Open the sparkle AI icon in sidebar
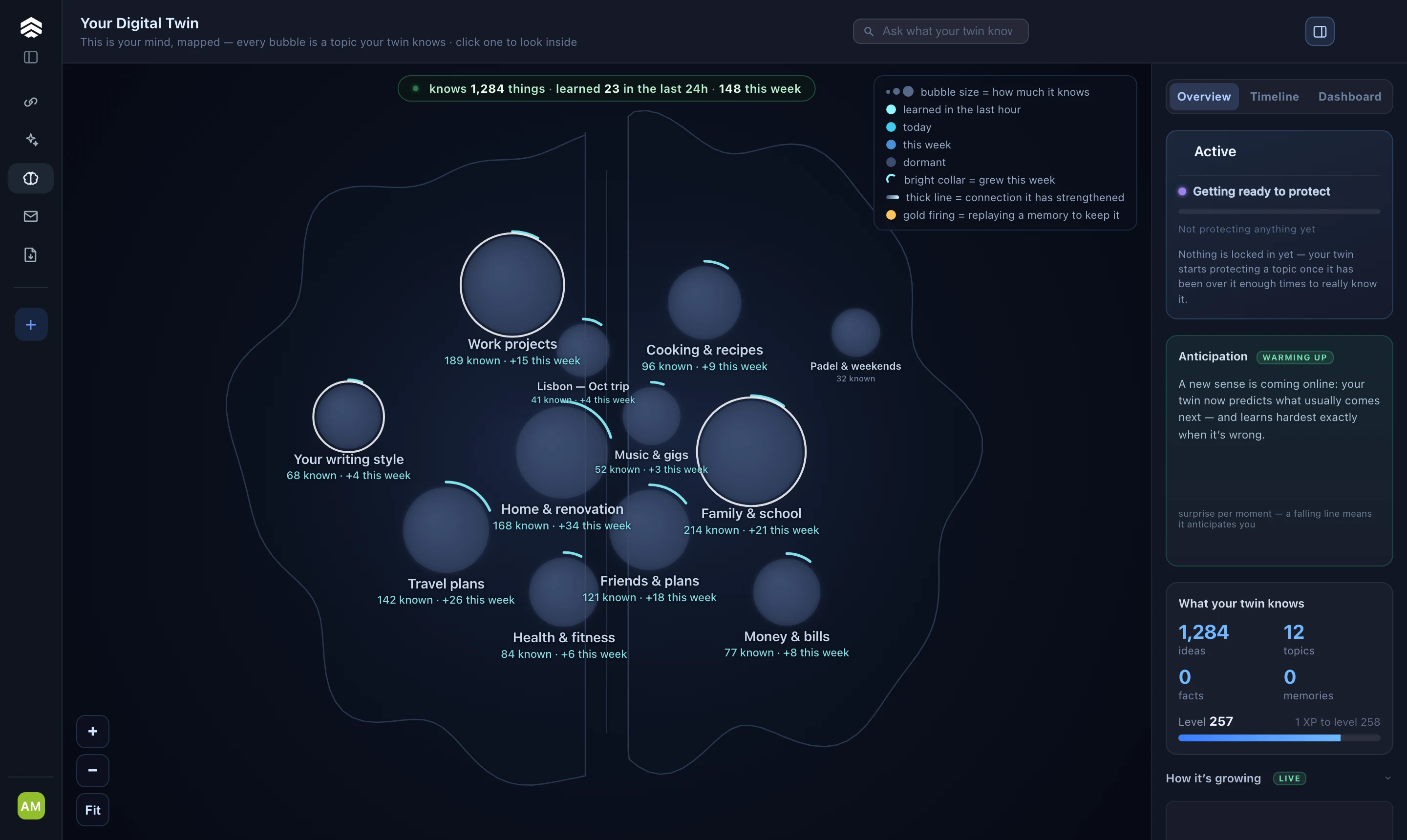The image size is (1407, 840). [31, 140]
